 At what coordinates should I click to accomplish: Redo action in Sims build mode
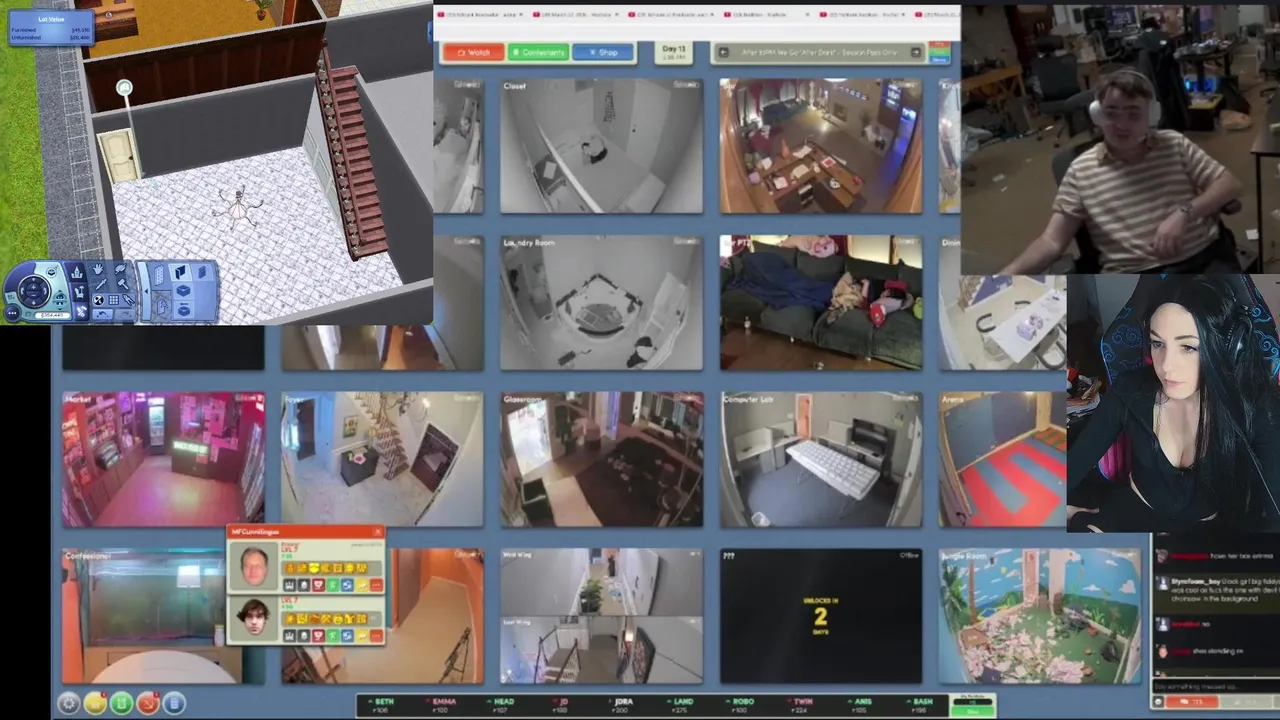click(x=125, y=314)
